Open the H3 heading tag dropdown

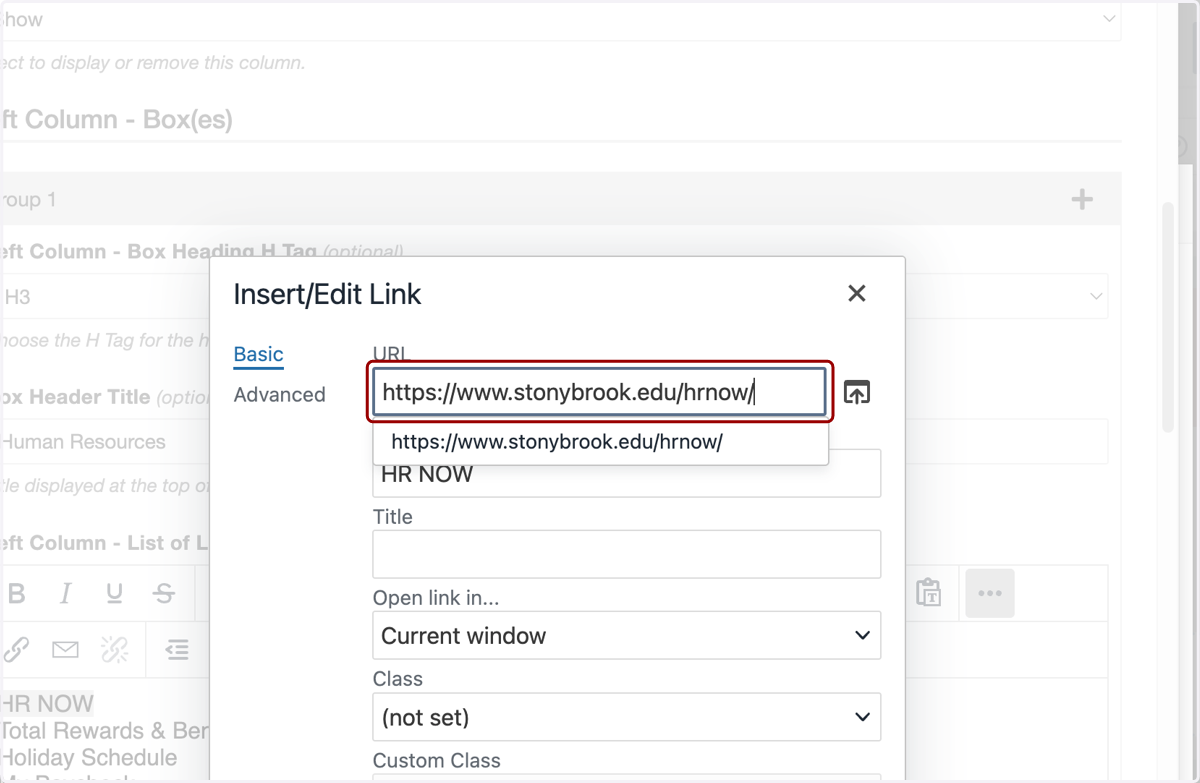pos(555,296)
